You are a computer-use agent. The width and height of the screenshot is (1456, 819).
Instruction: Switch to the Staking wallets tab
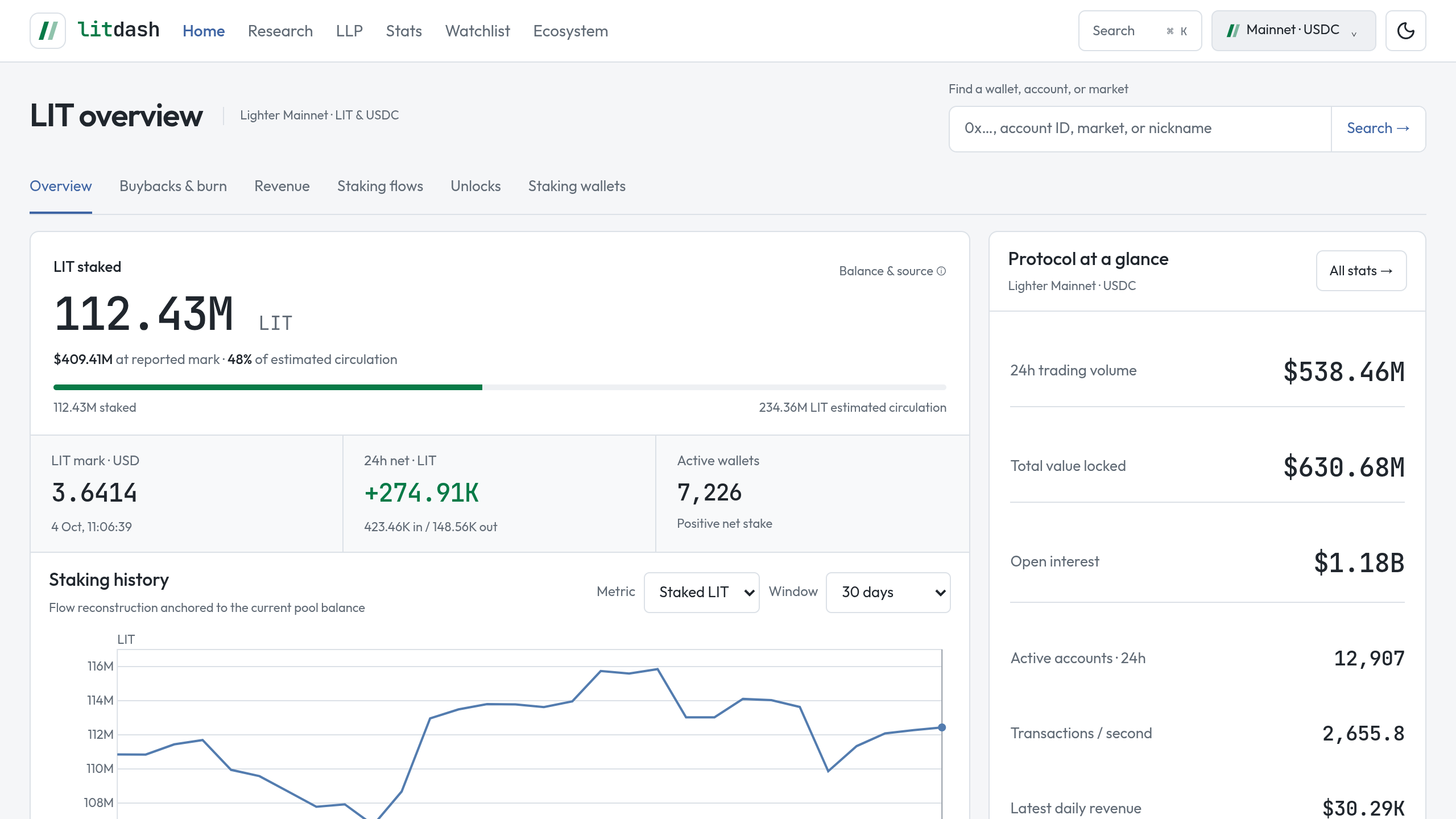pyautogui.click(x=577, y=186)
